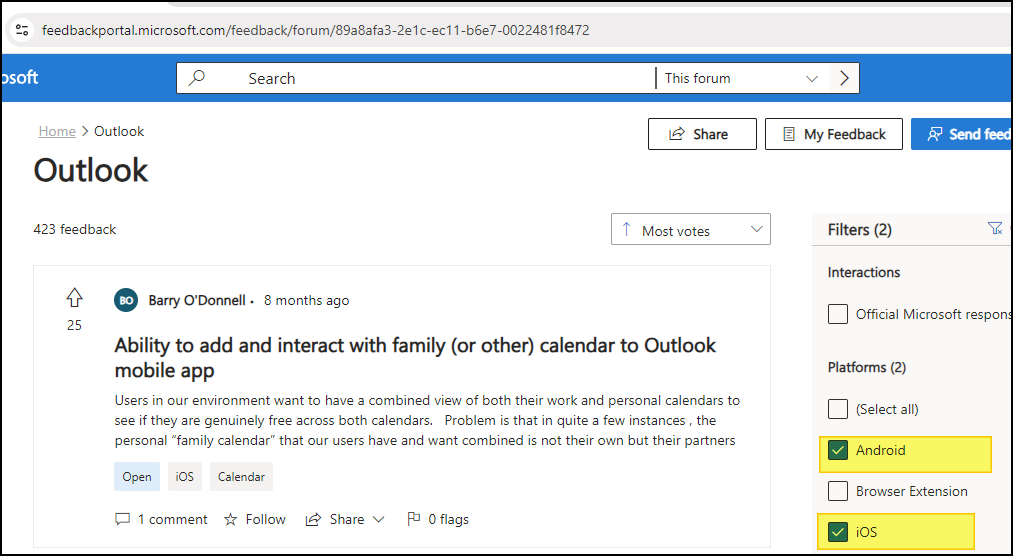
Task: Click the upvote arrow above 25 votes
Action: click(74, 298)
